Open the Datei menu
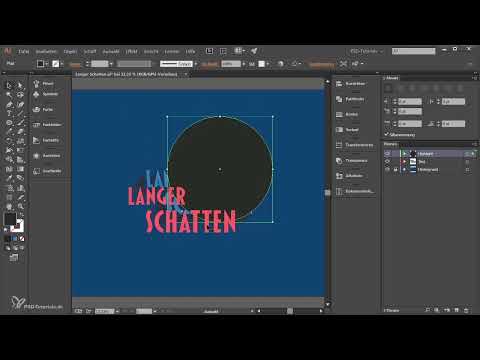 pos(24,51)
